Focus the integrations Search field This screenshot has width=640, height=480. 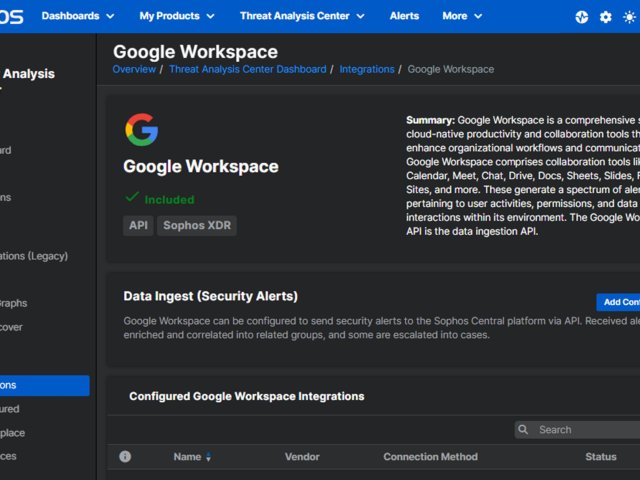click(x=578, y=429)
